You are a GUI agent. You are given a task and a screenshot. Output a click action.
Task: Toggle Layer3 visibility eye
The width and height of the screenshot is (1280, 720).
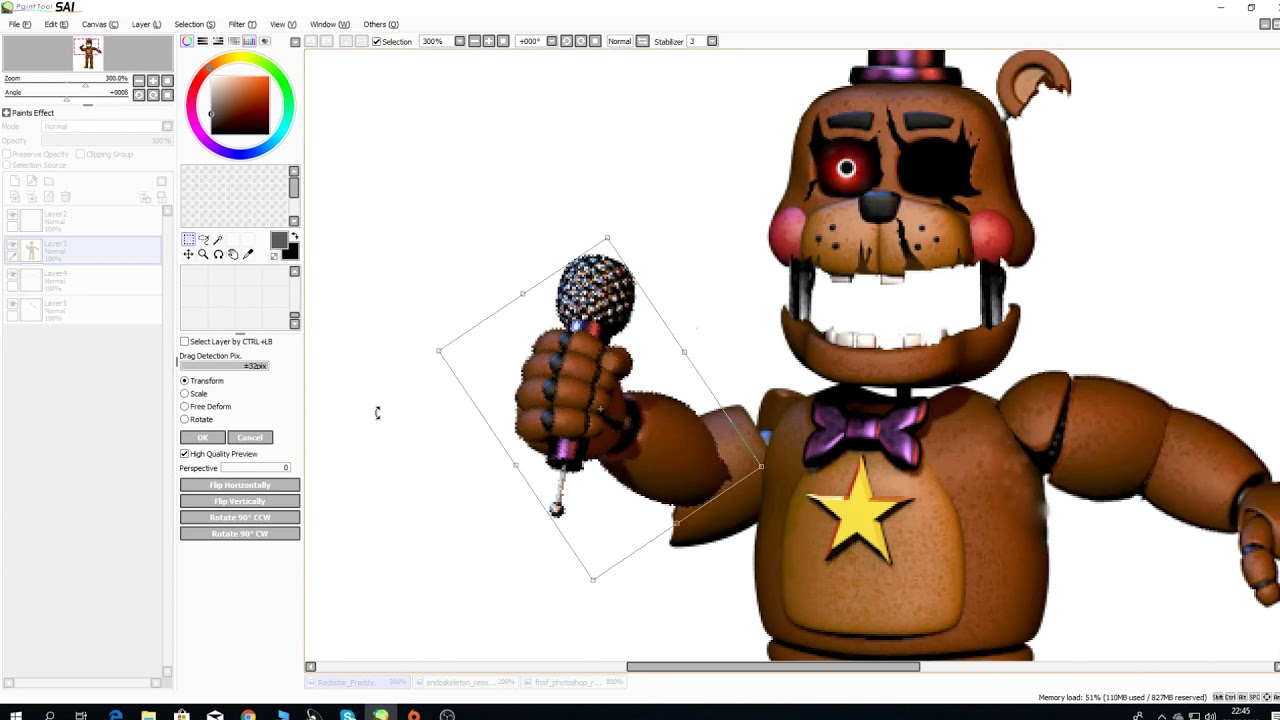click(12, 244)
